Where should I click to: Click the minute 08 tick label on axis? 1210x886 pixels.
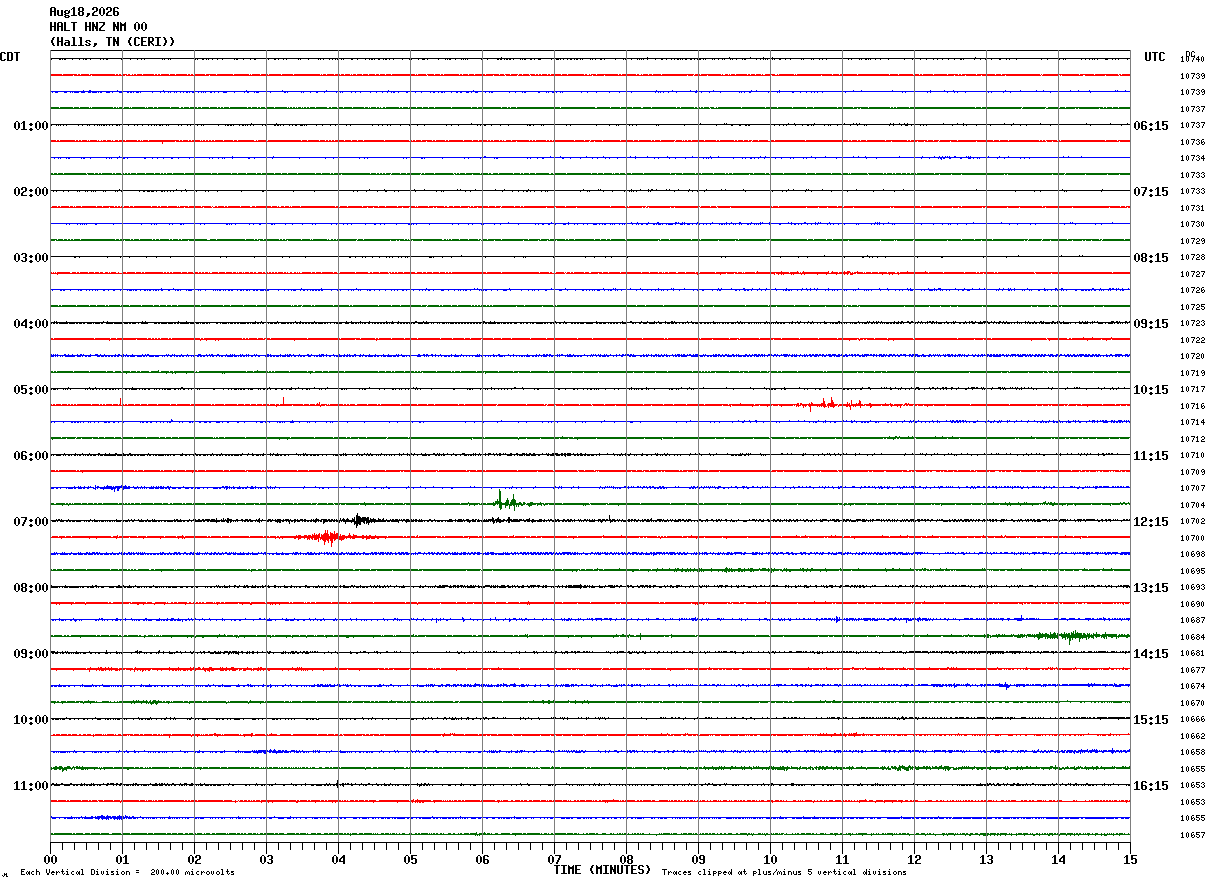click(x=626, y=859)
